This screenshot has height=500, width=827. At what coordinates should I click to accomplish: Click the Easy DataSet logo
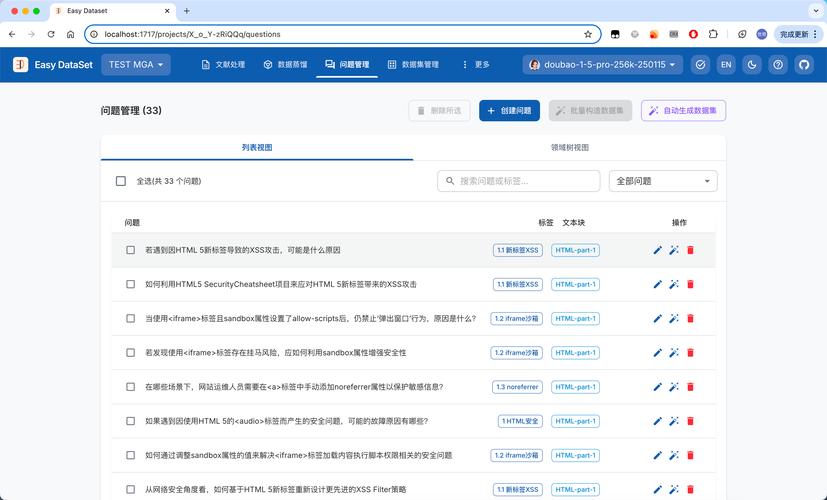pos(53,65)
